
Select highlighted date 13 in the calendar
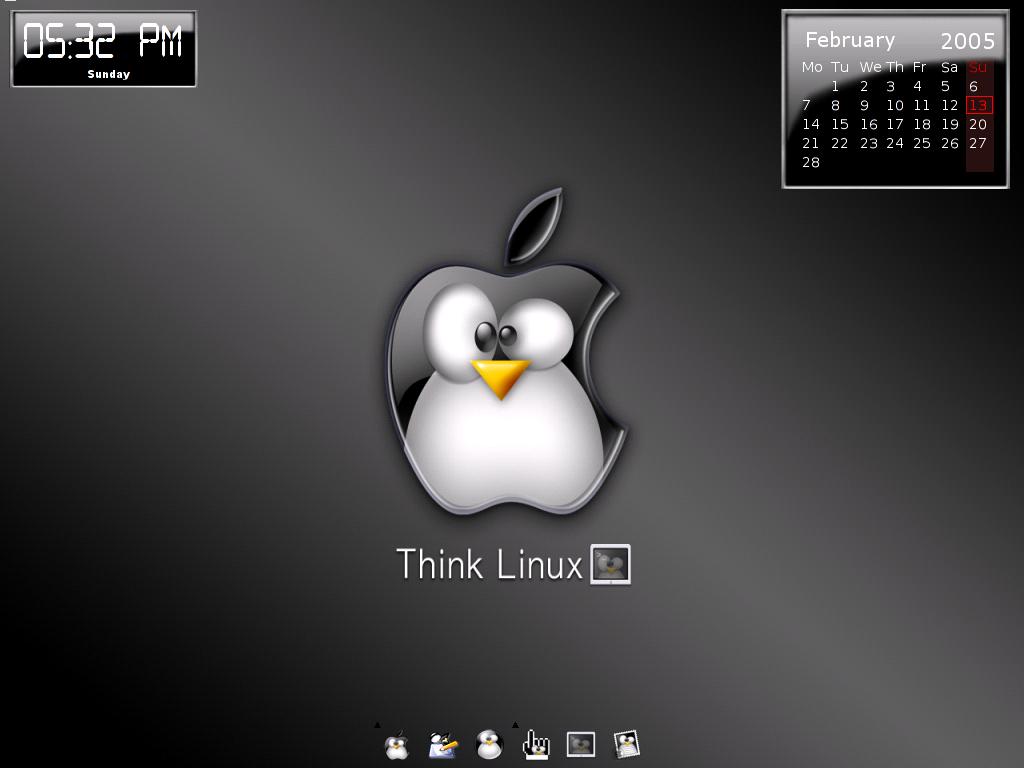click(x=978, y=105)
